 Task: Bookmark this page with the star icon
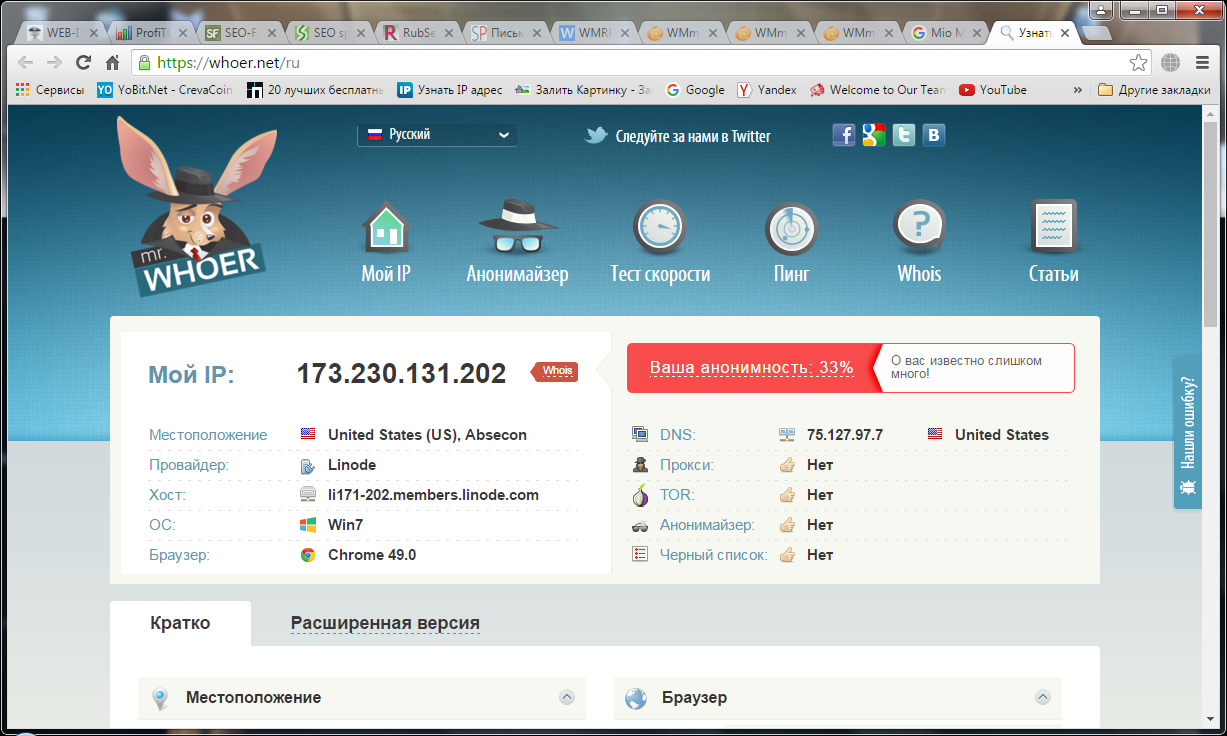1139,62
